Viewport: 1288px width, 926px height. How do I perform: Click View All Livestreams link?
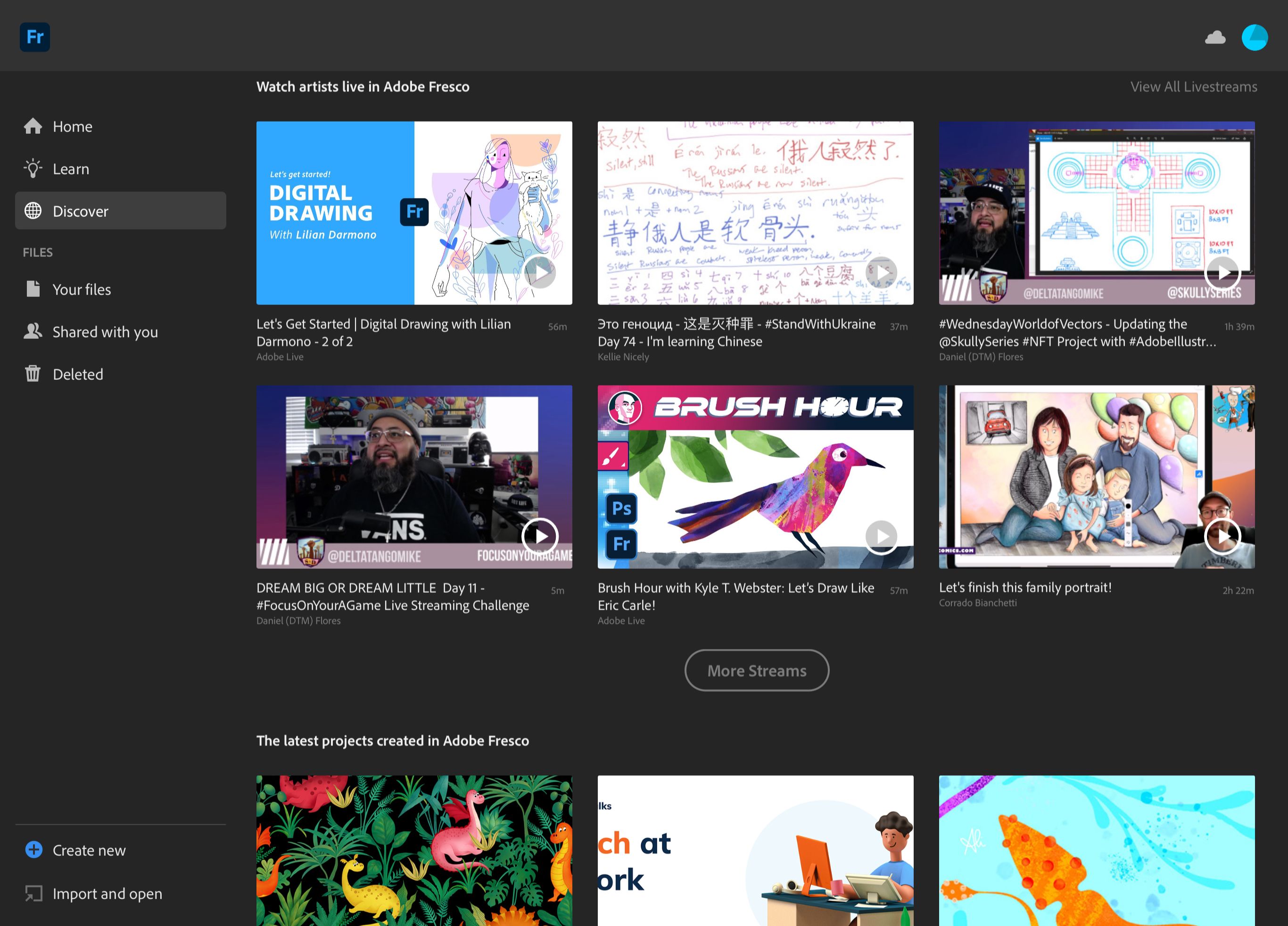click(1193, 87)
